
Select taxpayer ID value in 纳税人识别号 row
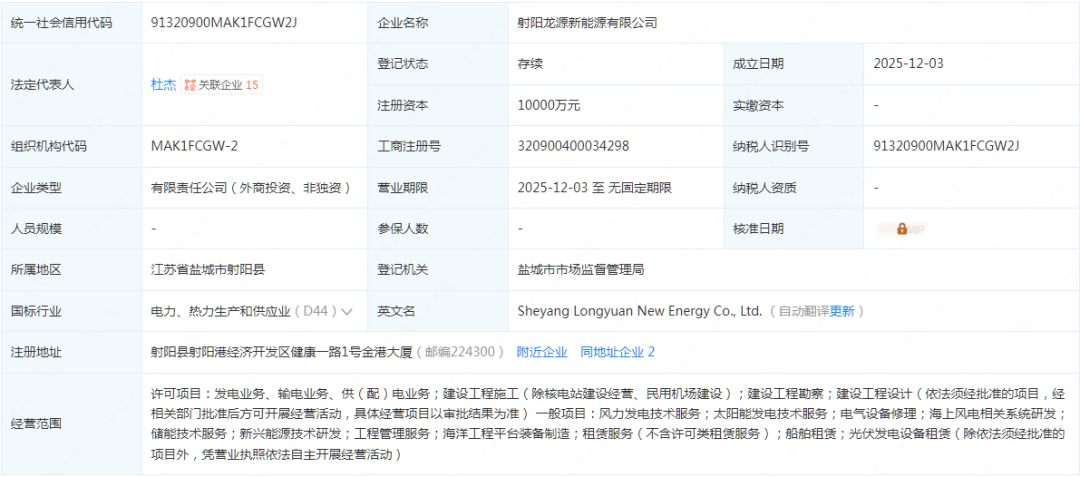946,146
